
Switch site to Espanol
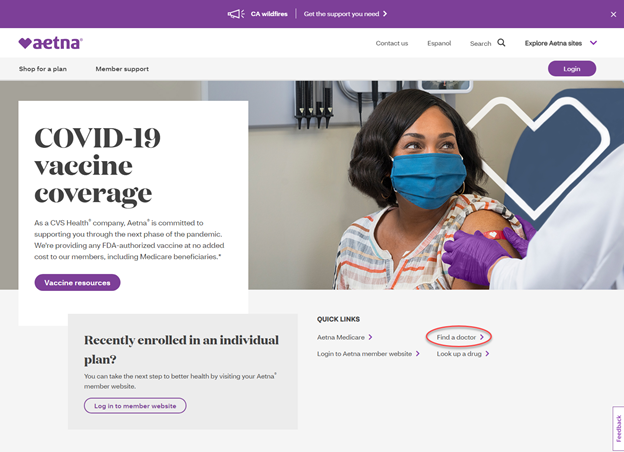(x=439, y=43)
